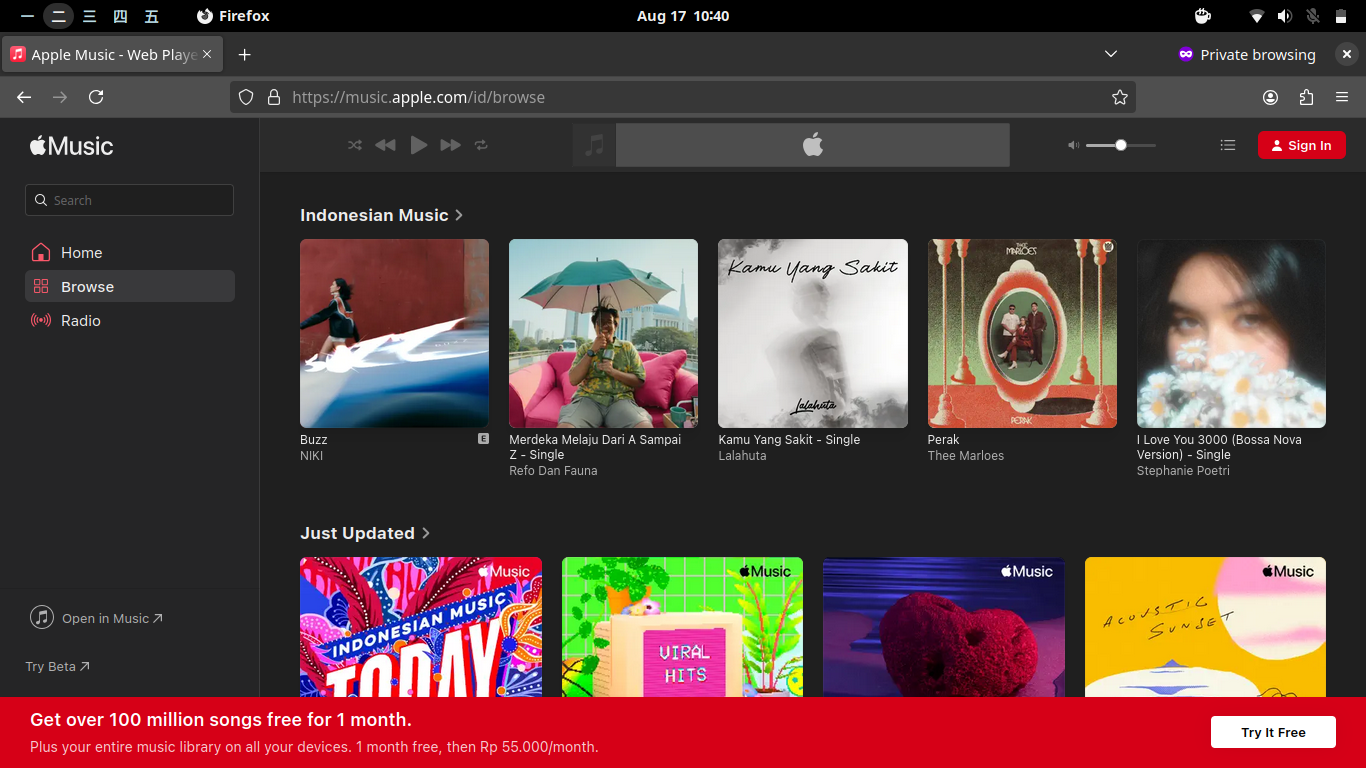This screenshot has width=1366, height=768.
Task: Skip to the next track
Action: click(x=451, y=145)
